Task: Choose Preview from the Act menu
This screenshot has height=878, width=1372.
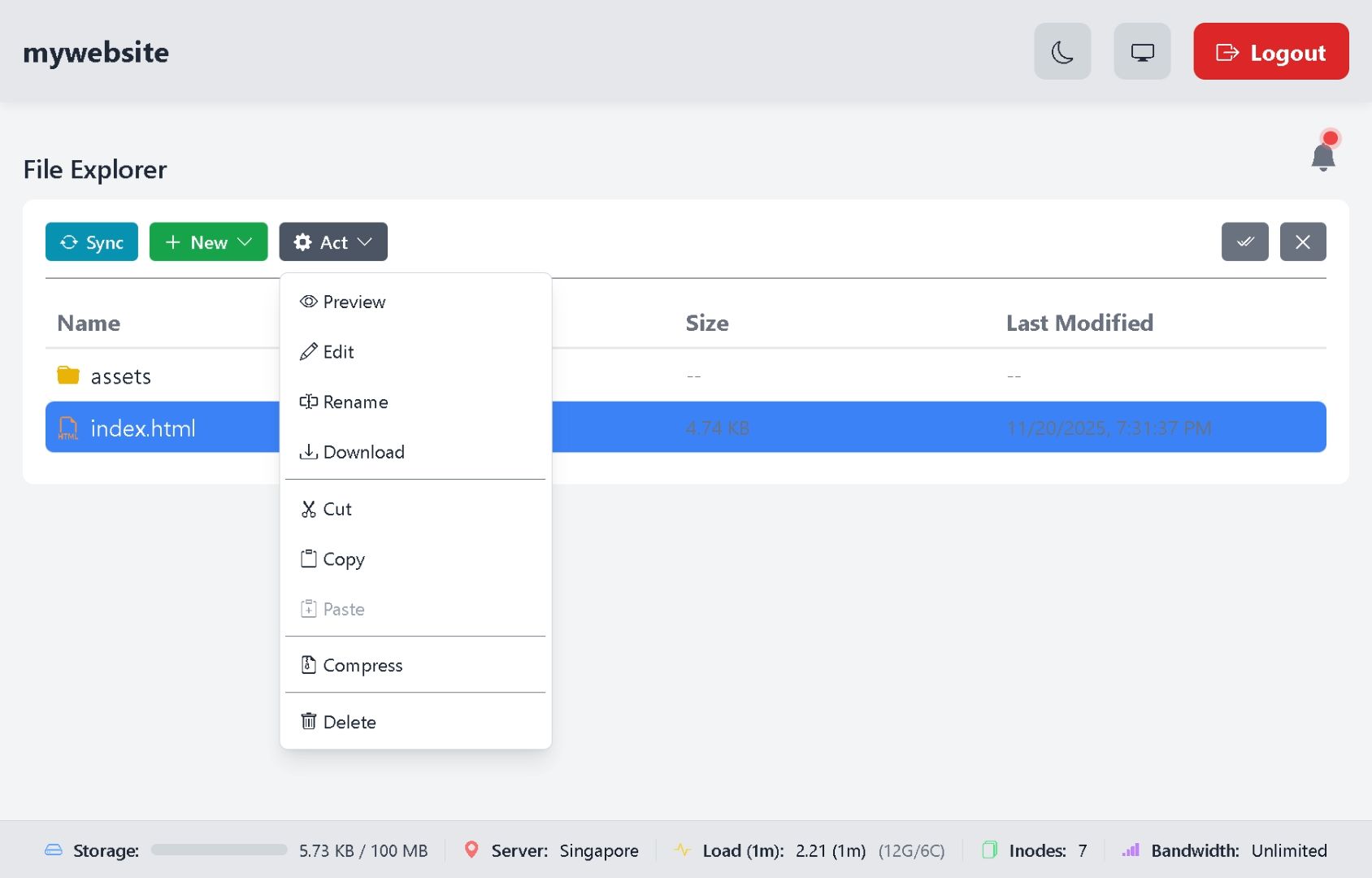Action: [354, 302]
